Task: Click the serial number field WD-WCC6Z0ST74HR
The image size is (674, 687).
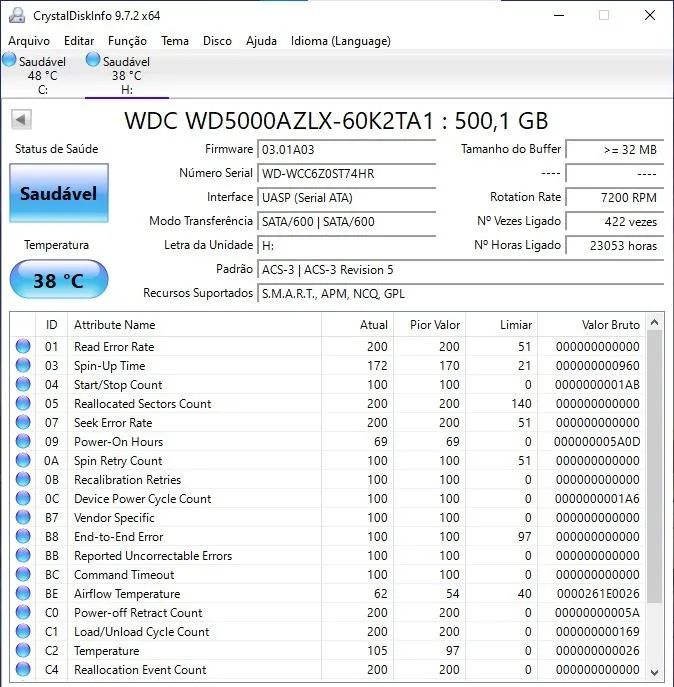Action: pyautogui.click(x=347, y=174)
